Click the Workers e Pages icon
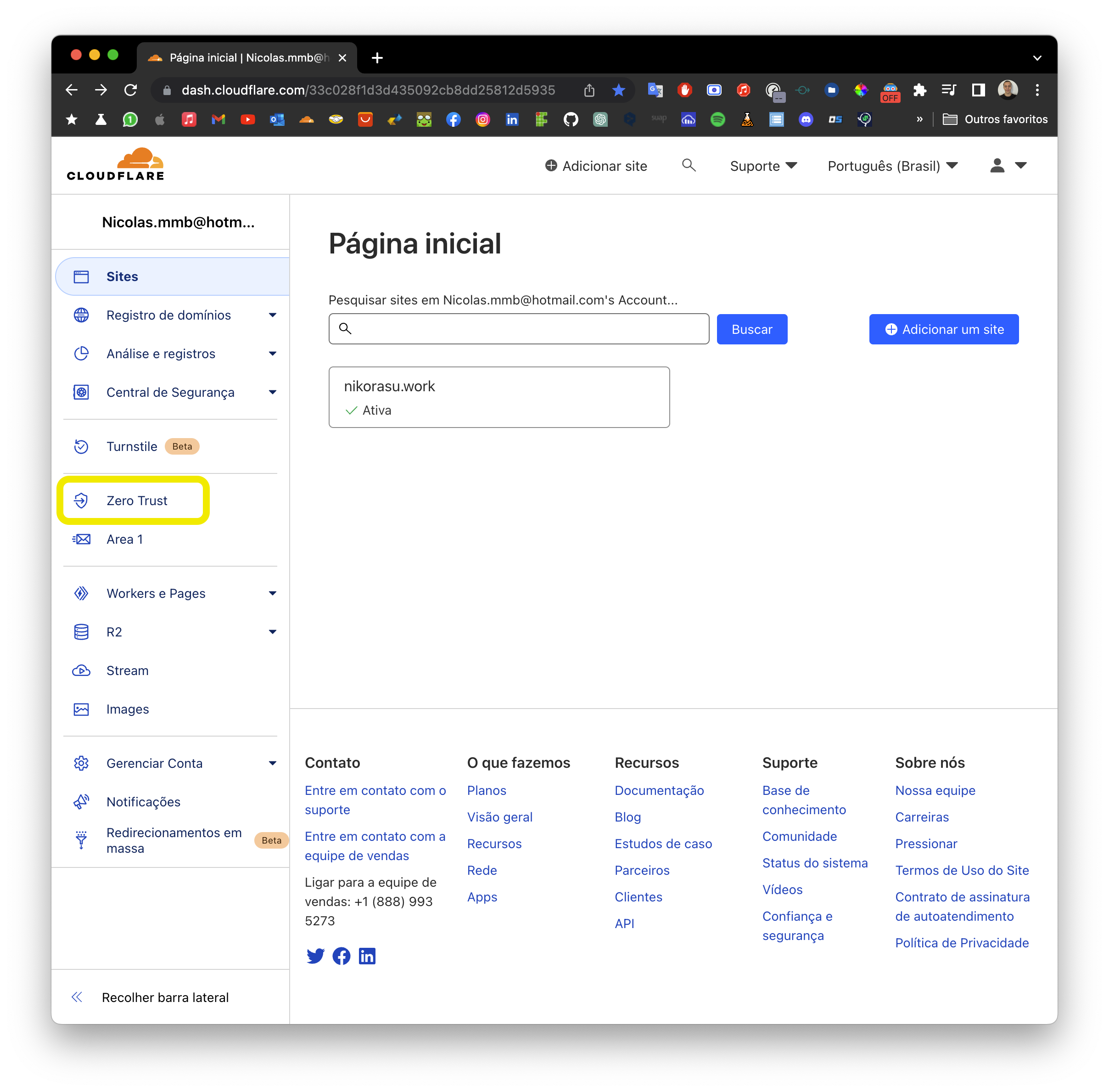The width and height of the screenshot is (1109, 1092). [81, 593]
